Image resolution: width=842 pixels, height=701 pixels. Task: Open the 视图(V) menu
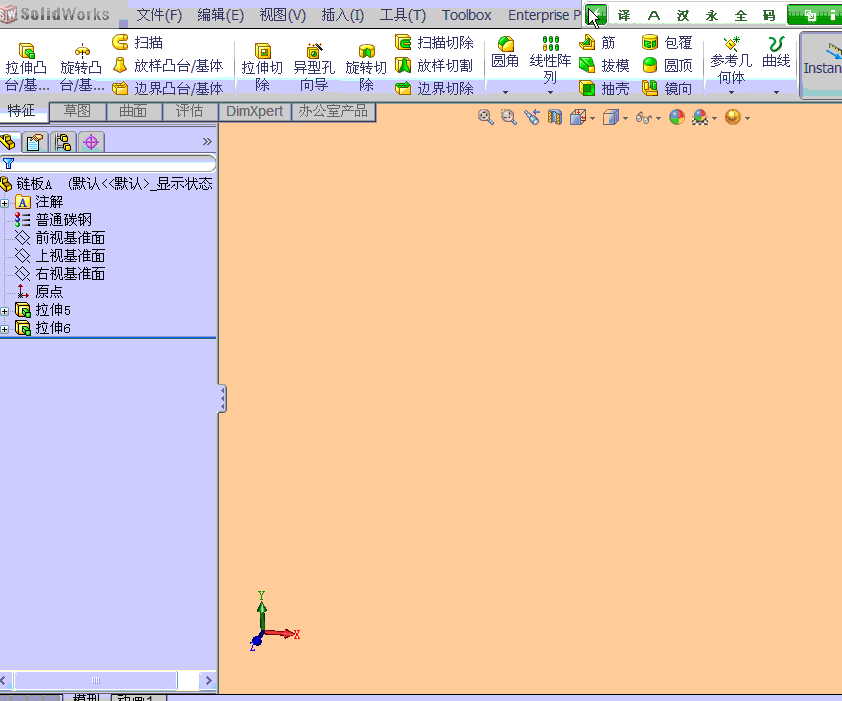tap(282, 15)
